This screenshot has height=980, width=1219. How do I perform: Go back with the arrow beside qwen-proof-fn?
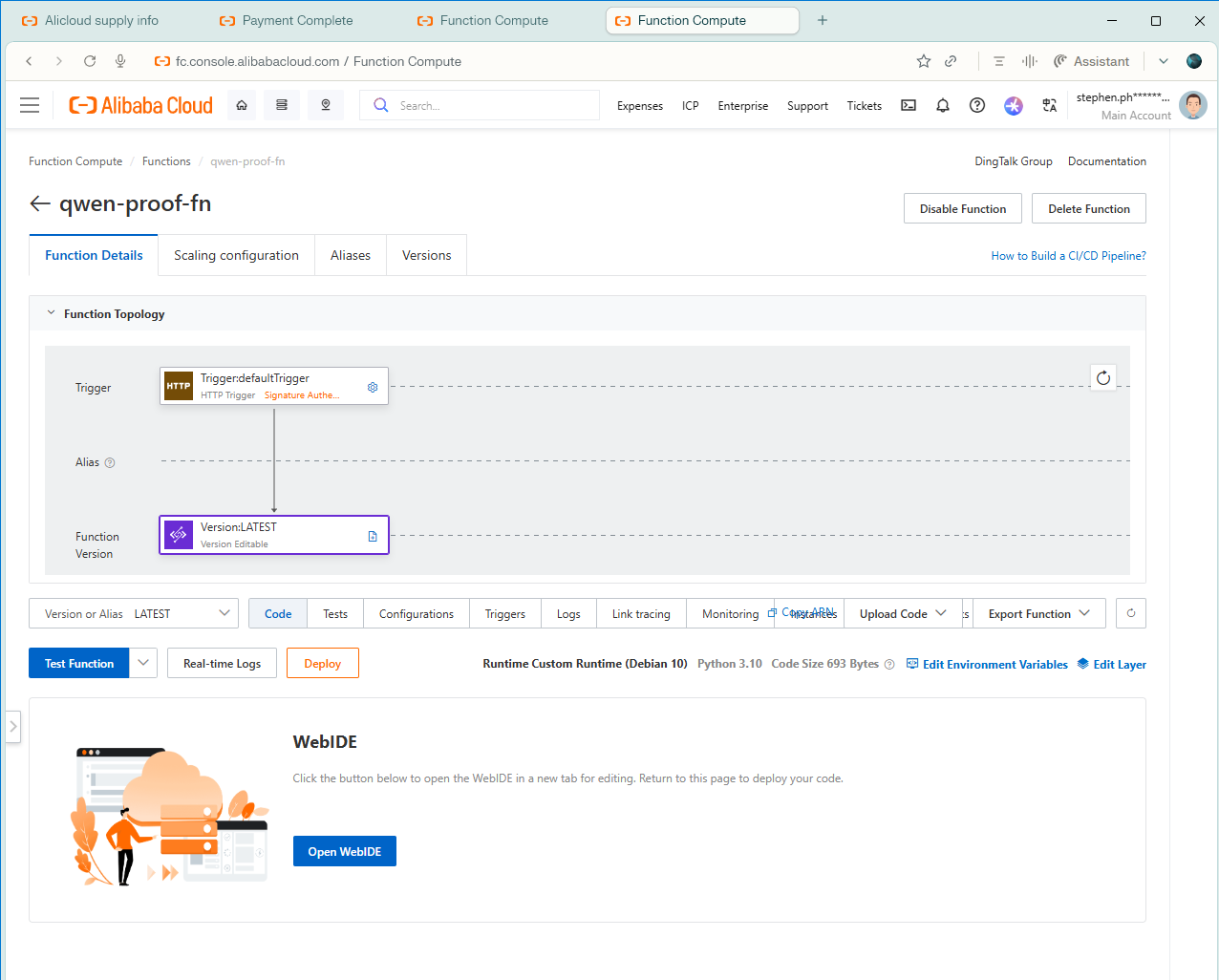[40, 203]
